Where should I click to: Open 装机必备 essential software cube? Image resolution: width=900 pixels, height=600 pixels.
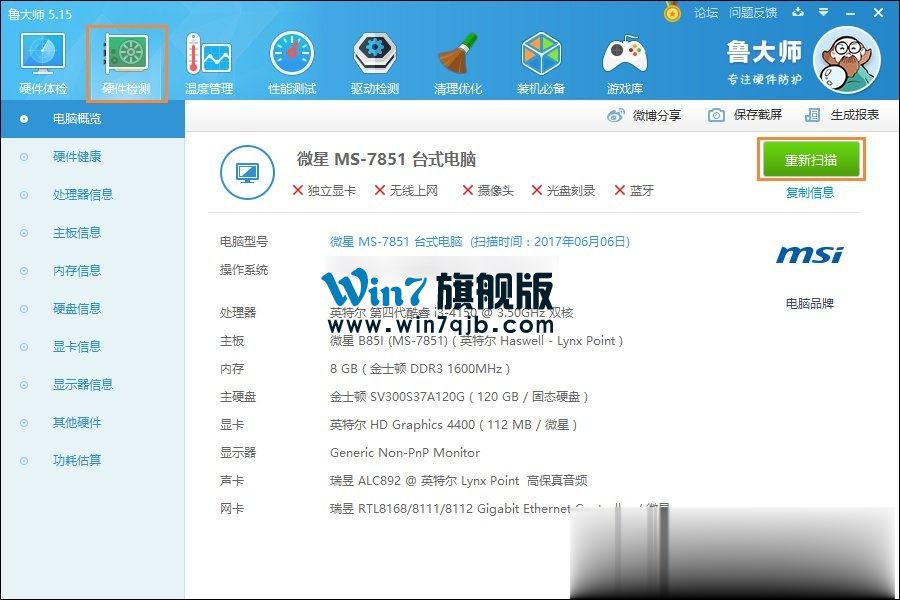[541, 64]
